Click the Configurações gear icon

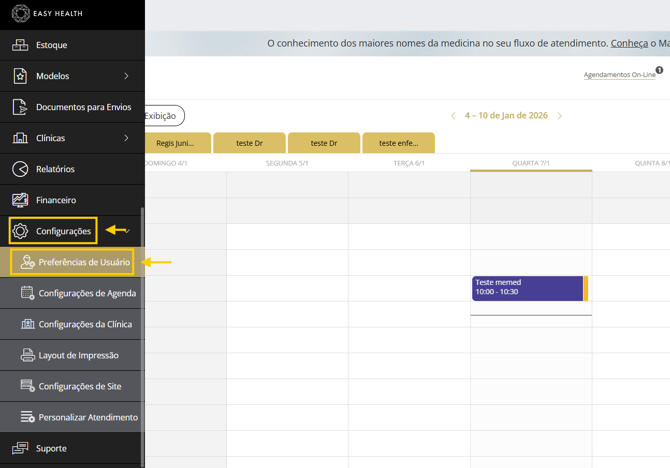[20, 231]
